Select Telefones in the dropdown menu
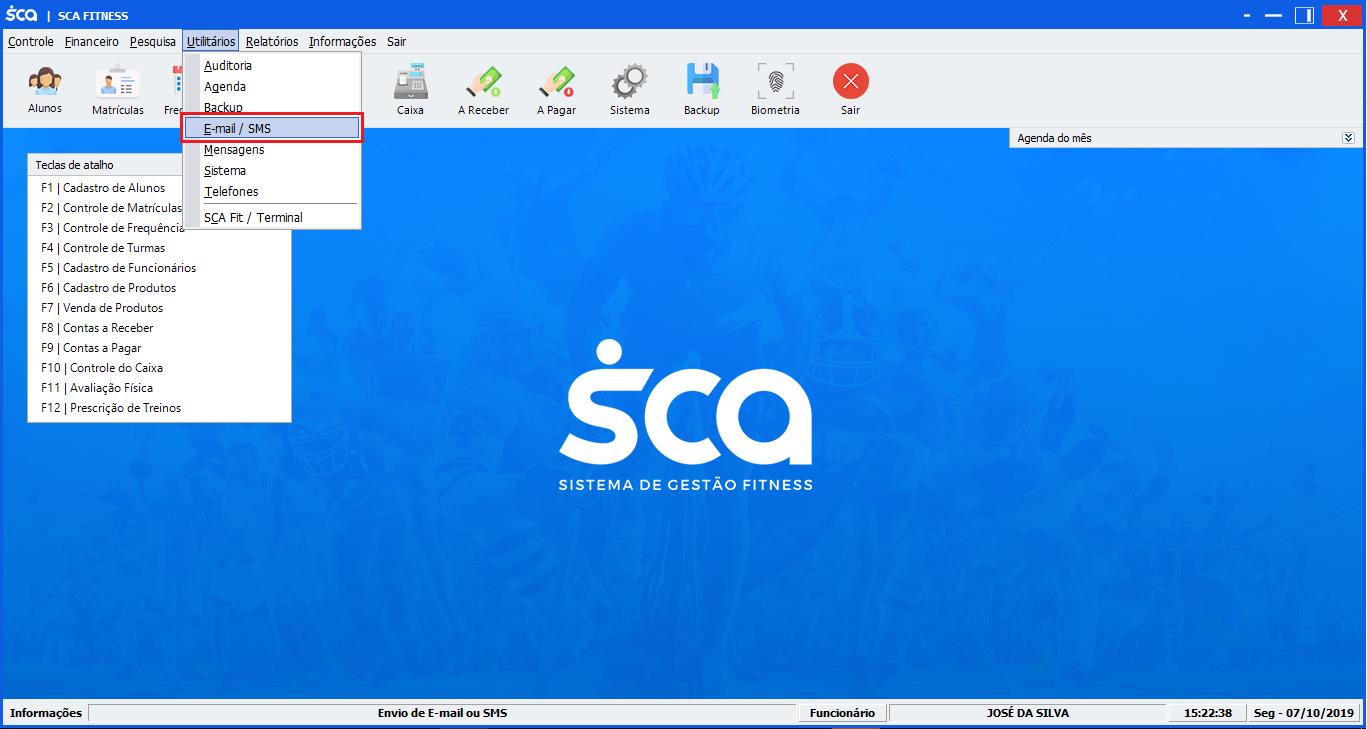The height and width of the screenshot is (729, 1367). point(271,192)
